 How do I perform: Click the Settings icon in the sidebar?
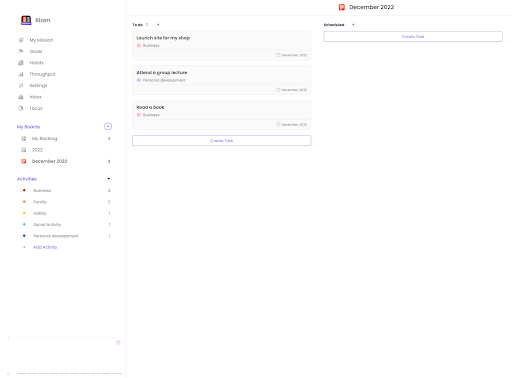(x=21, y=85)
